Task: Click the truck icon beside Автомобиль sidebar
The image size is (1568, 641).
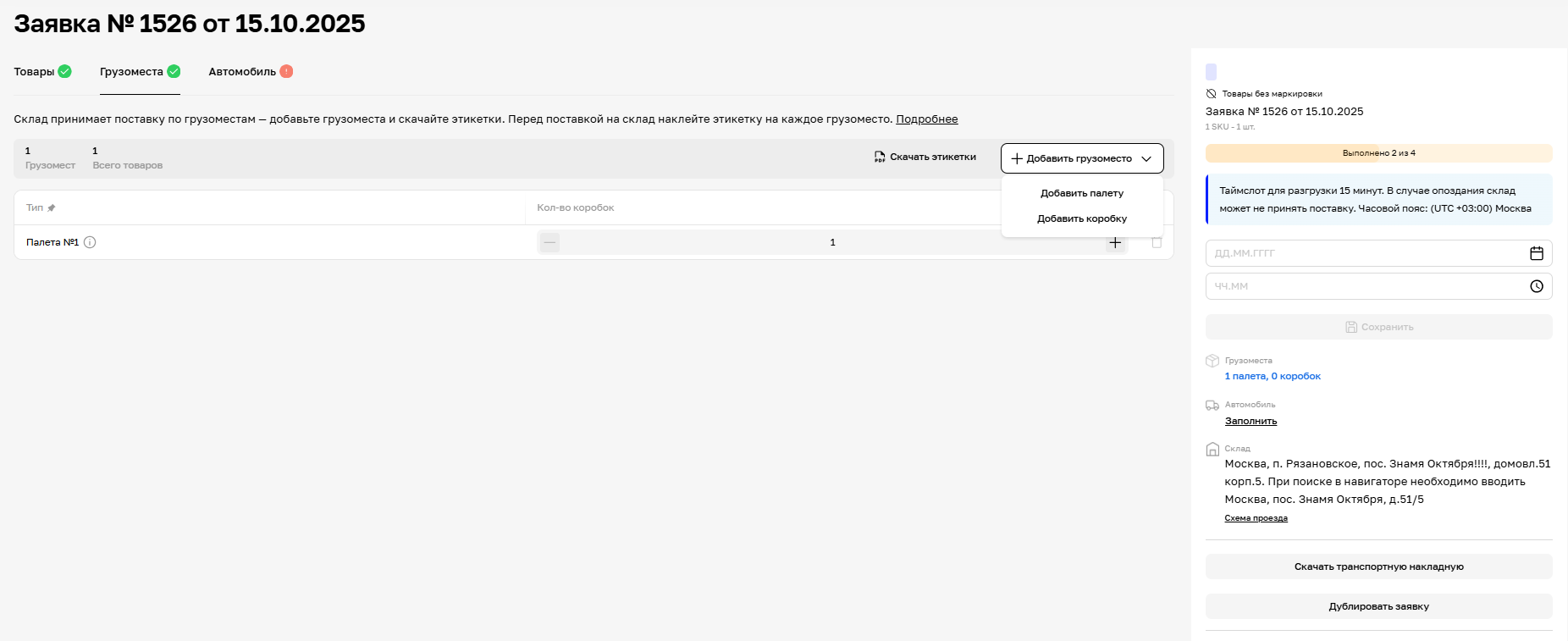Action: [x=1212, y=405]
